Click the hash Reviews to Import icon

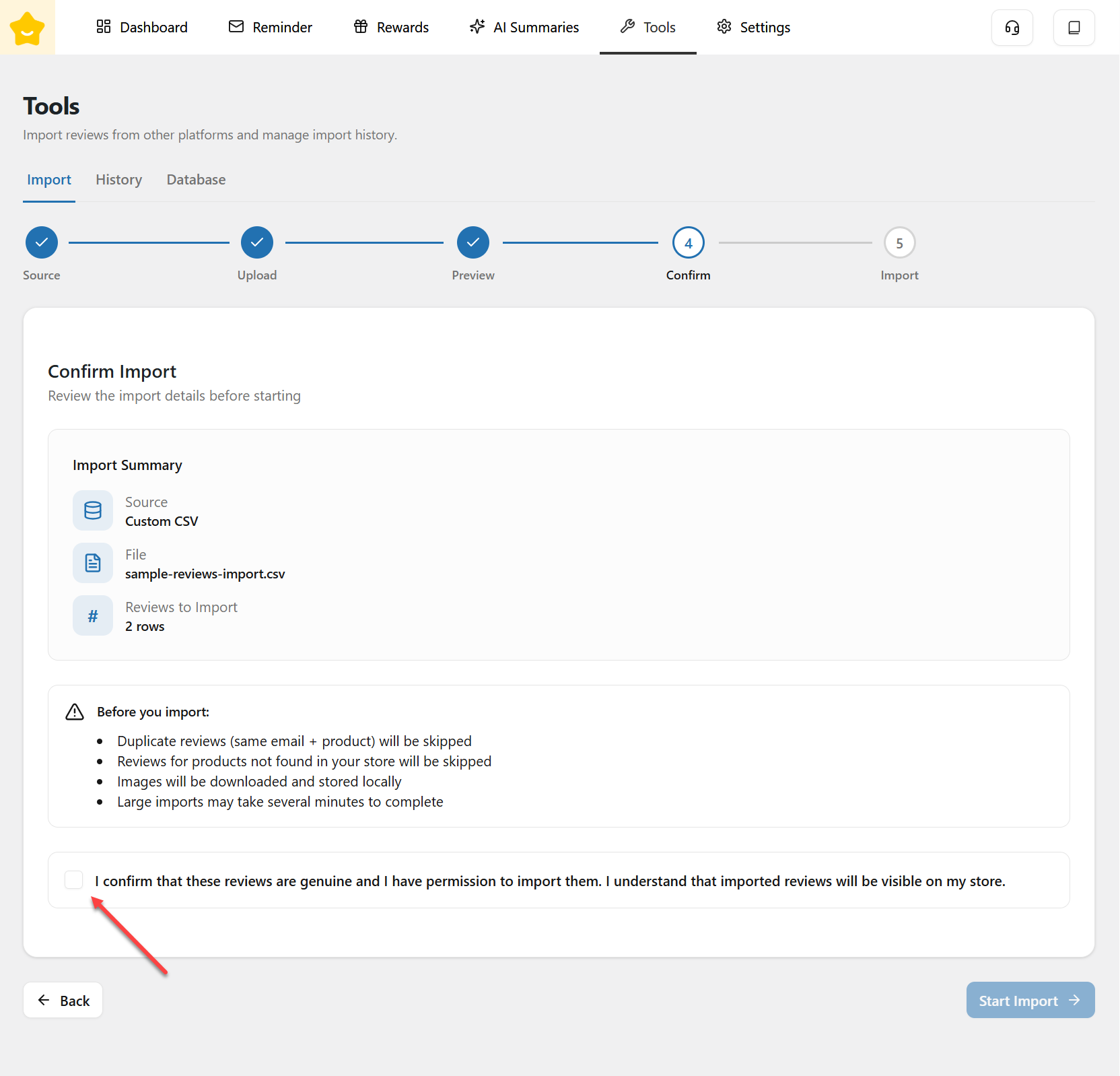pos(93,615)
